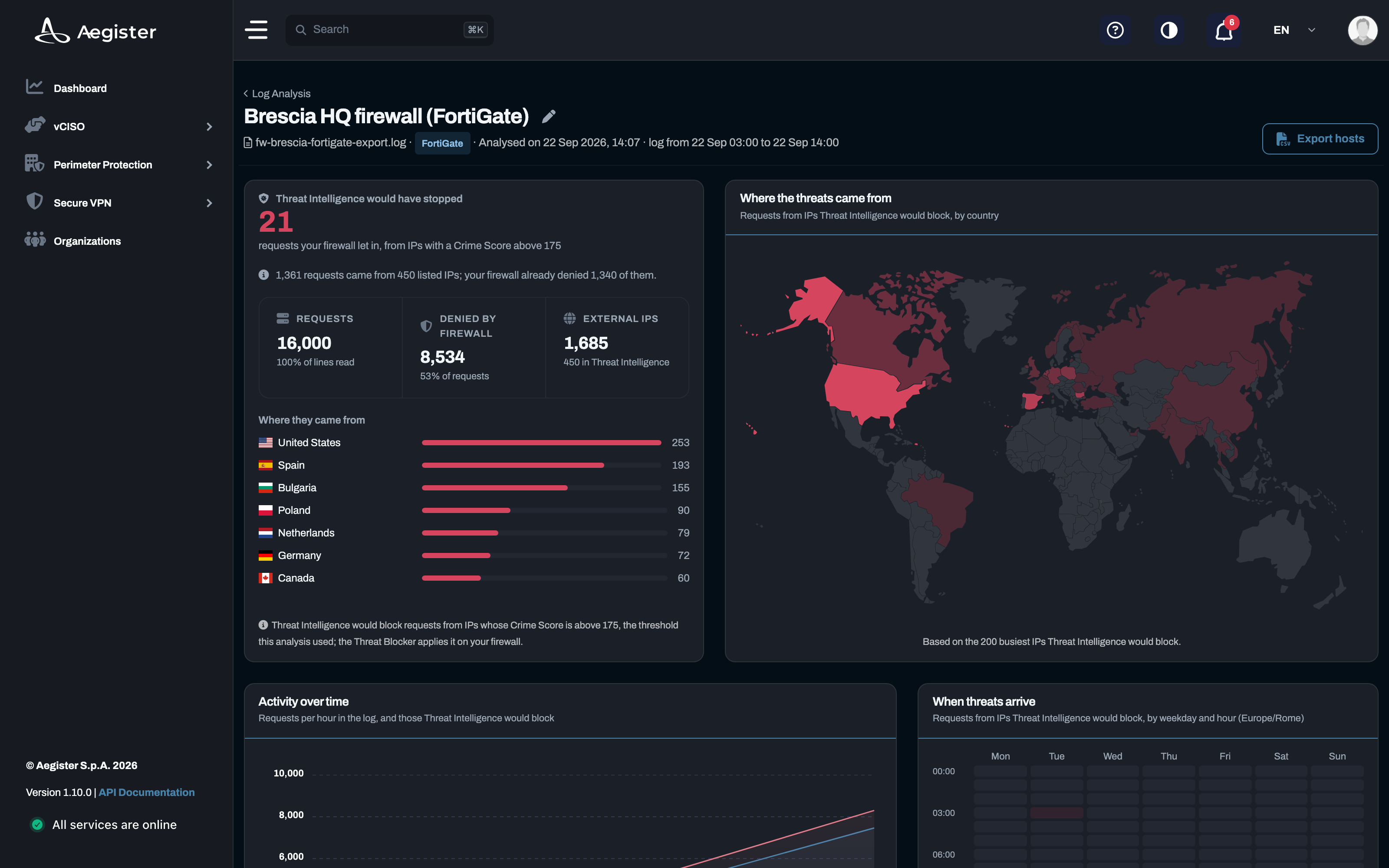
Task: Click the green services online status icon
Action: click(37, 824)
